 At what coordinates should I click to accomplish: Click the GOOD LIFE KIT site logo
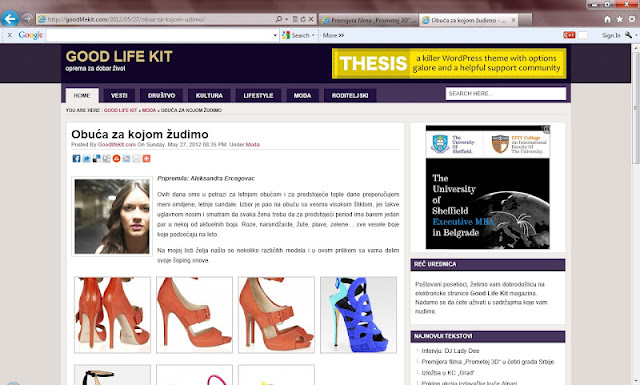(x=119, y=57)
